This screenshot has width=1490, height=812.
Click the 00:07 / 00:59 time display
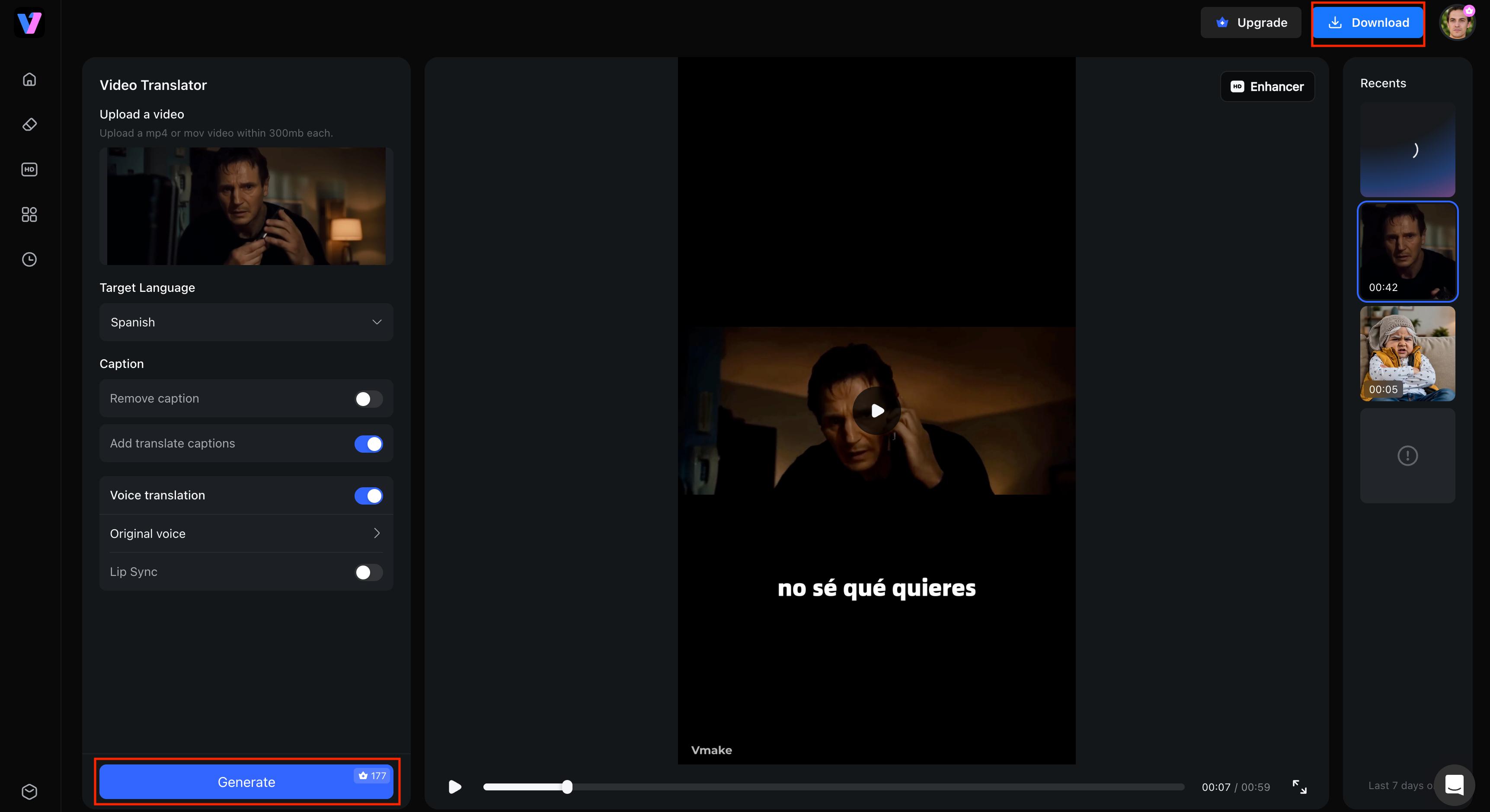click(1235, 787)
